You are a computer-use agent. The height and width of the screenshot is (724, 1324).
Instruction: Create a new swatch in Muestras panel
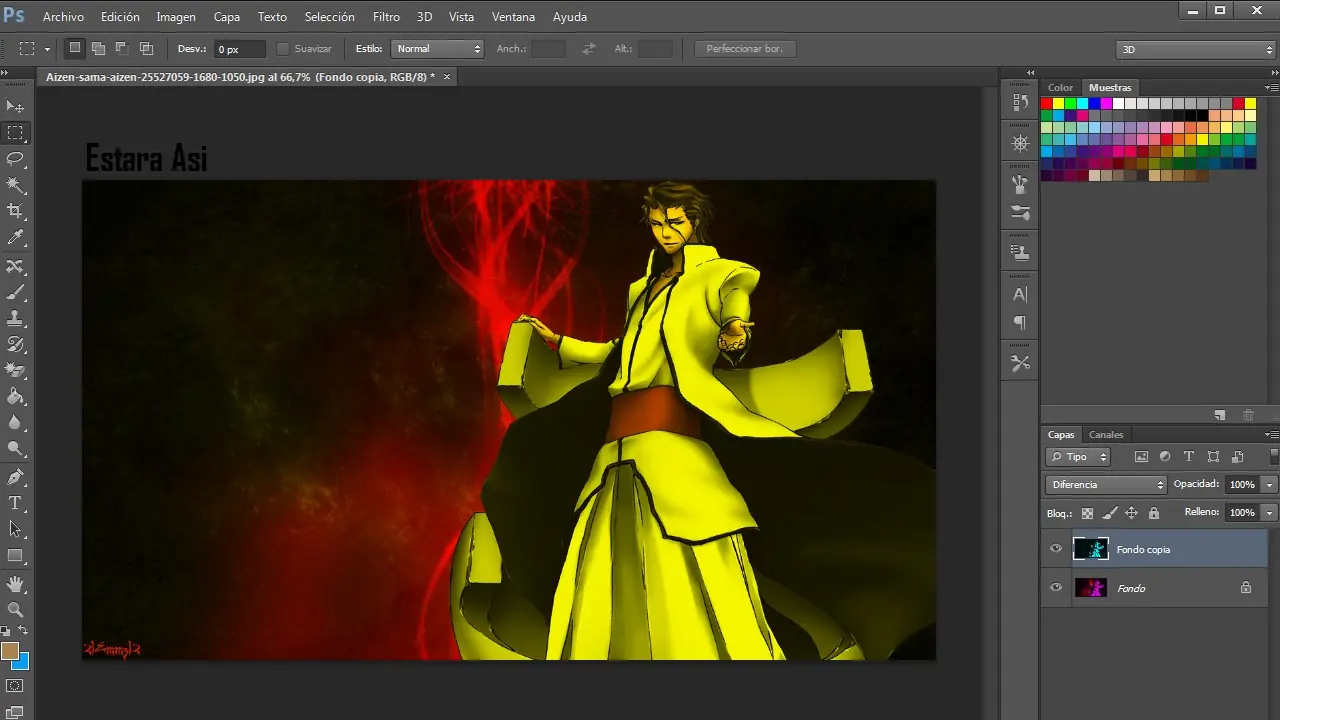coord(1220,415)
